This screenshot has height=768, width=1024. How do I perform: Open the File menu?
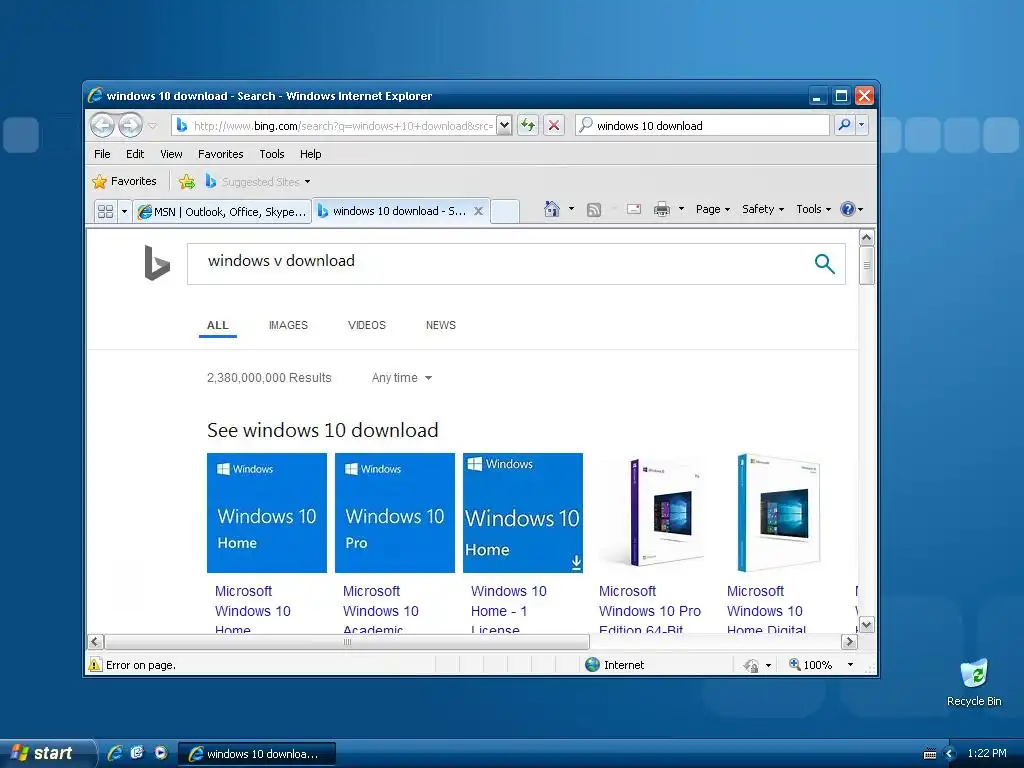pyautogui.click(x=103, y=154)
